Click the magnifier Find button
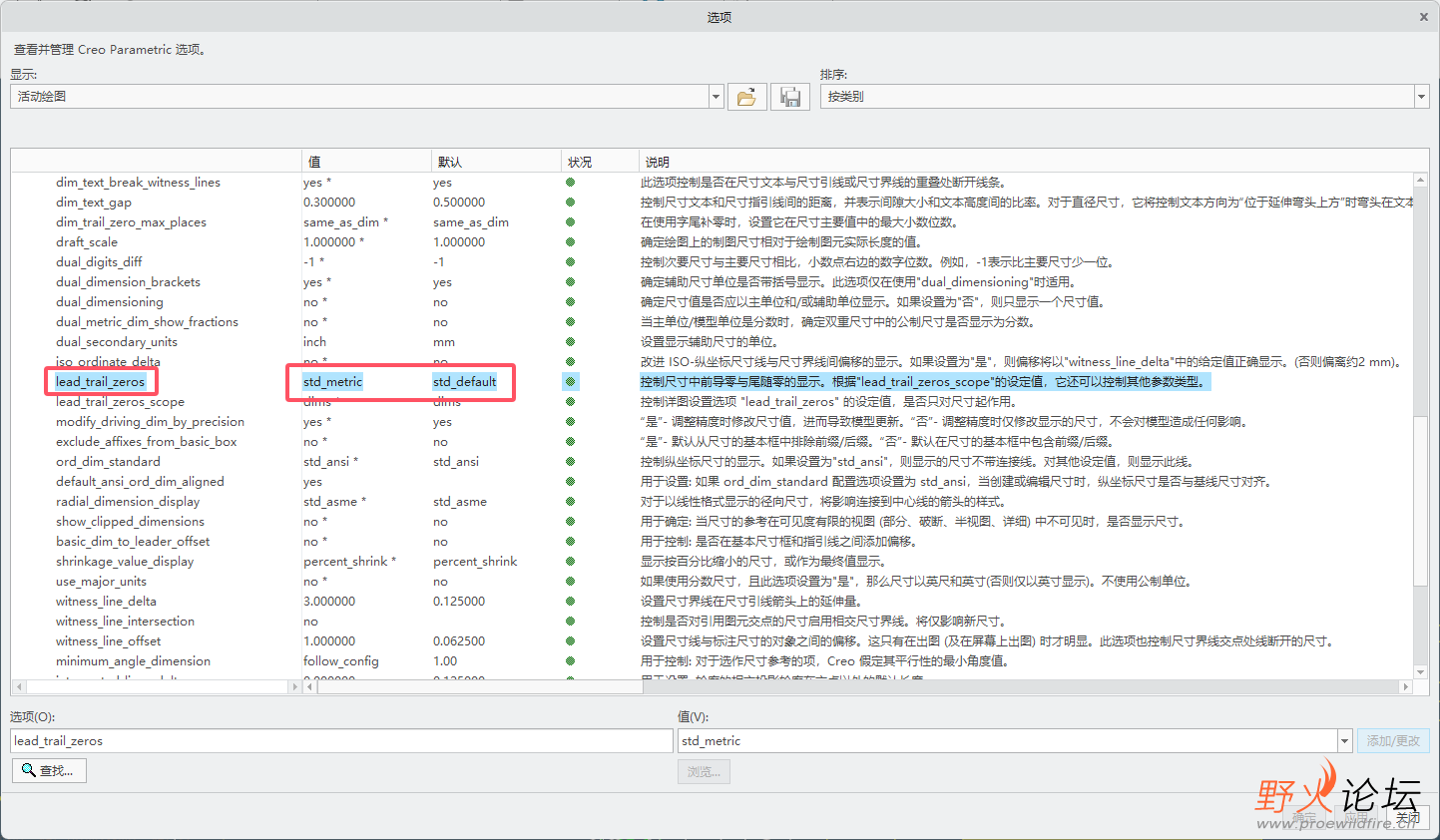Image resolution: width=1440 pixels, height=840 pixels. (x=50, y=770)
